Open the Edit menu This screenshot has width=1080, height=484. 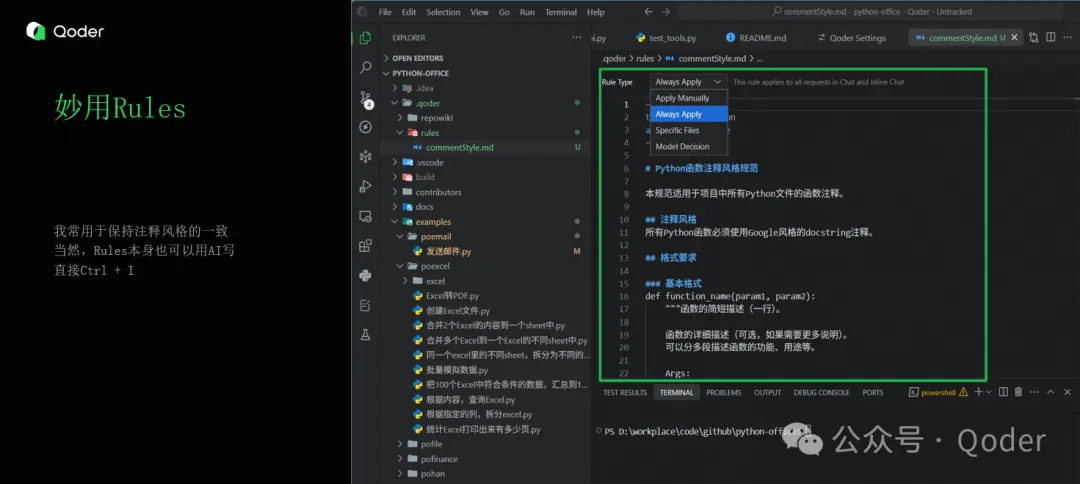(409, 12)
